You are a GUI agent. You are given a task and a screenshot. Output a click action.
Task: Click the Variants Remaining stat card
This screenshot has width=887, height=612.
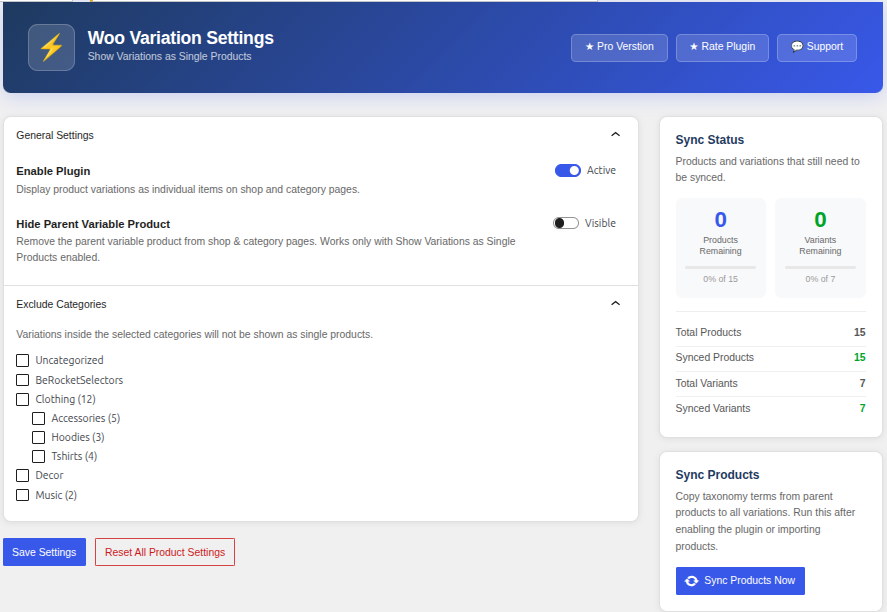click(819, 247)
